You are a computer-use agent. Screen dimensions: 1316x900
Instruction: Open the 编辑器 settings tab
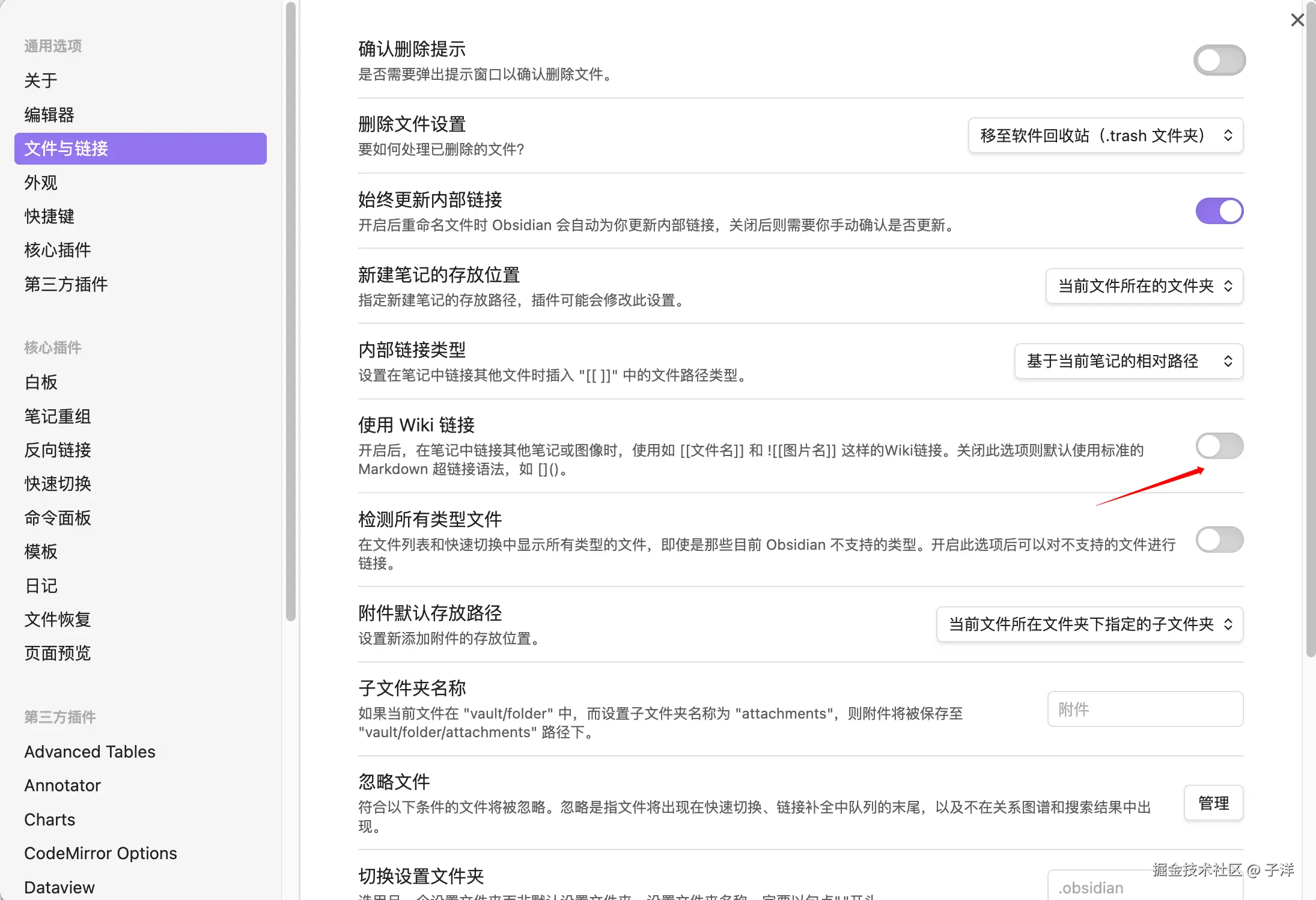pyautogui.click(x=49, y=115)
